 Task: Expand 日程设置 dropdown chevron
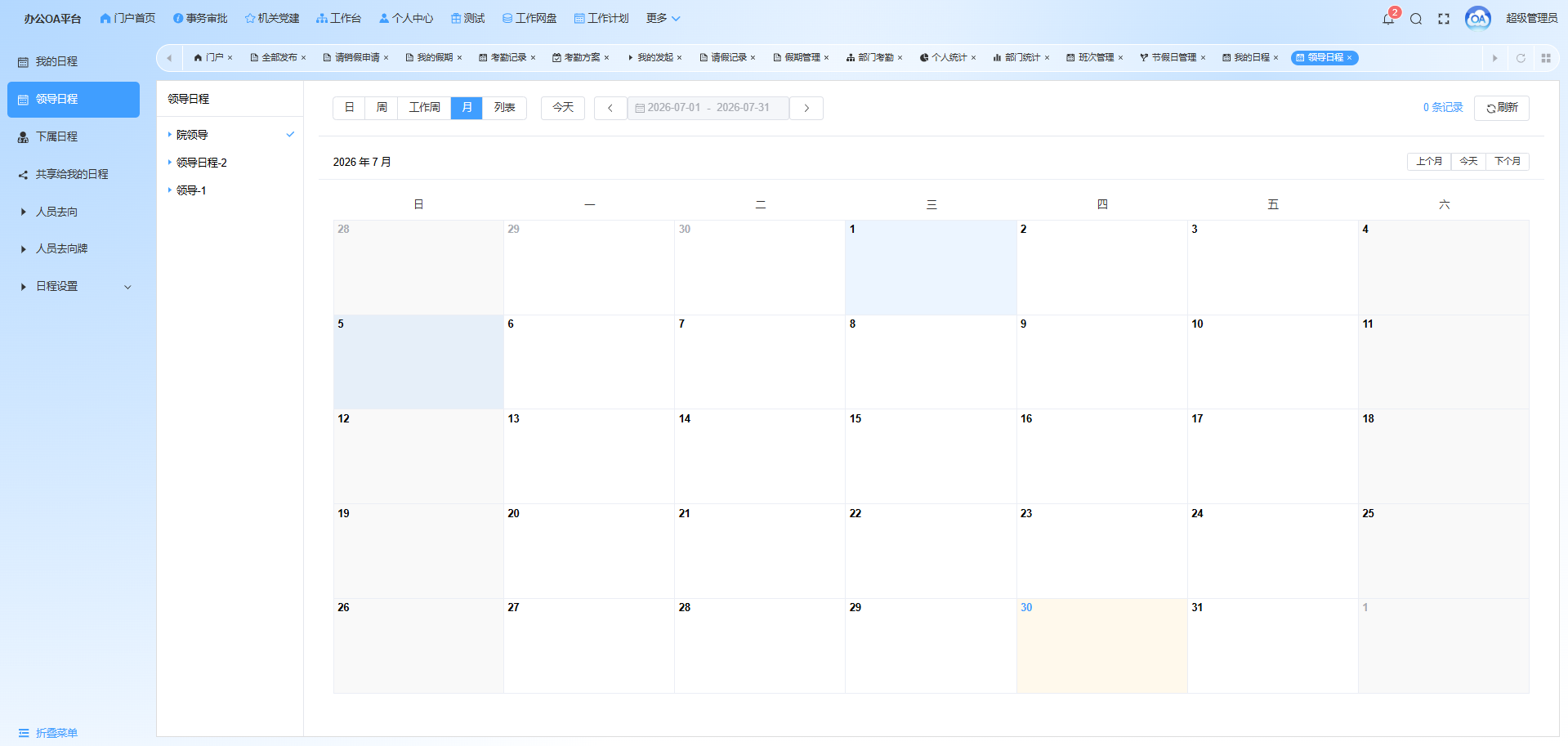point(127,287)
